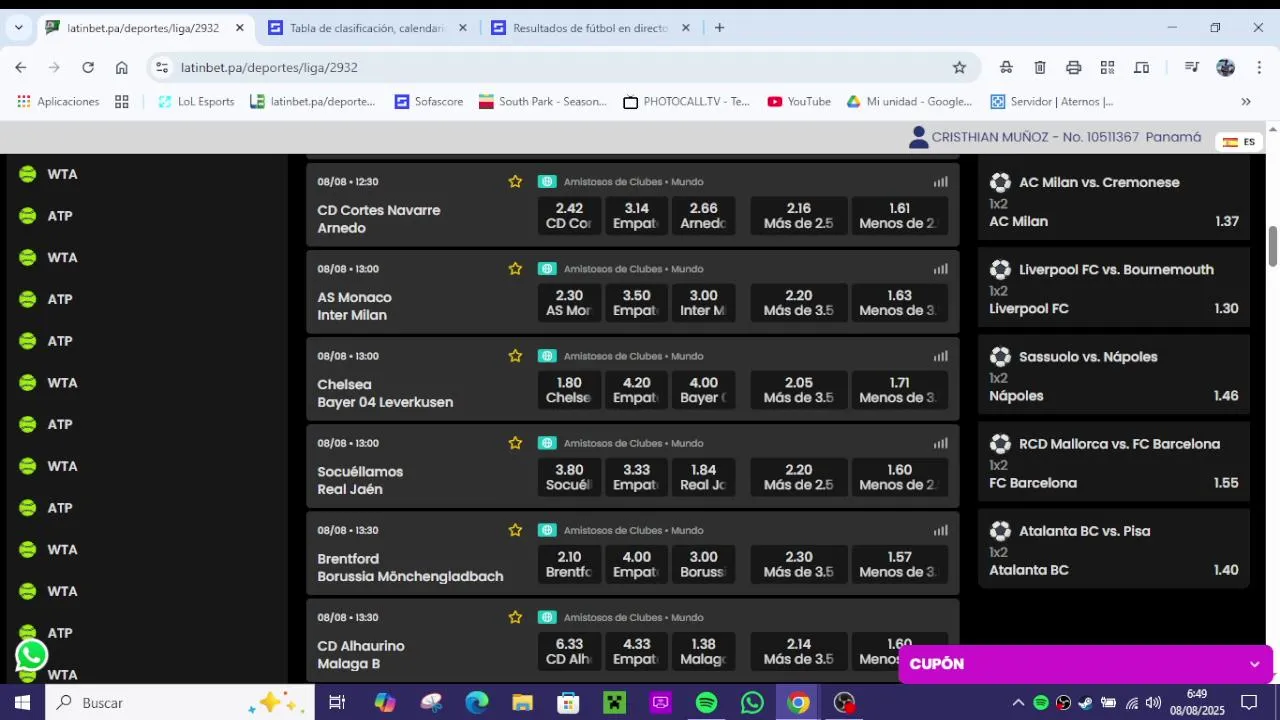Screen dimensions: 1280x720
Task: Open statistics bars icon for CD Cortes Navarre match
Action: [940, 182]
